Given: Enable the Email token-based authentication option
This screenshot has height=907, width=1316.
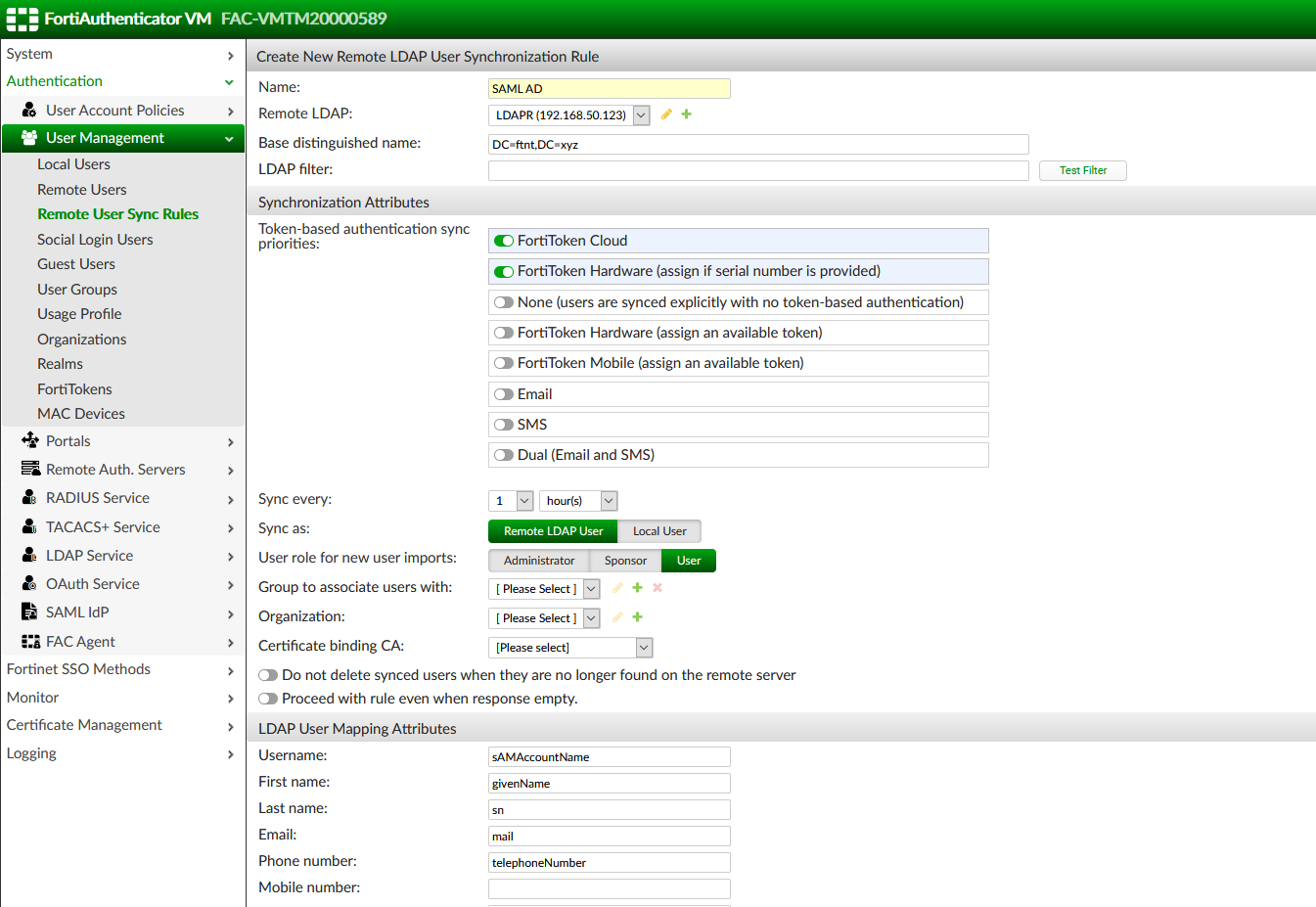Looking at the screenshot, I should [503, 393].
